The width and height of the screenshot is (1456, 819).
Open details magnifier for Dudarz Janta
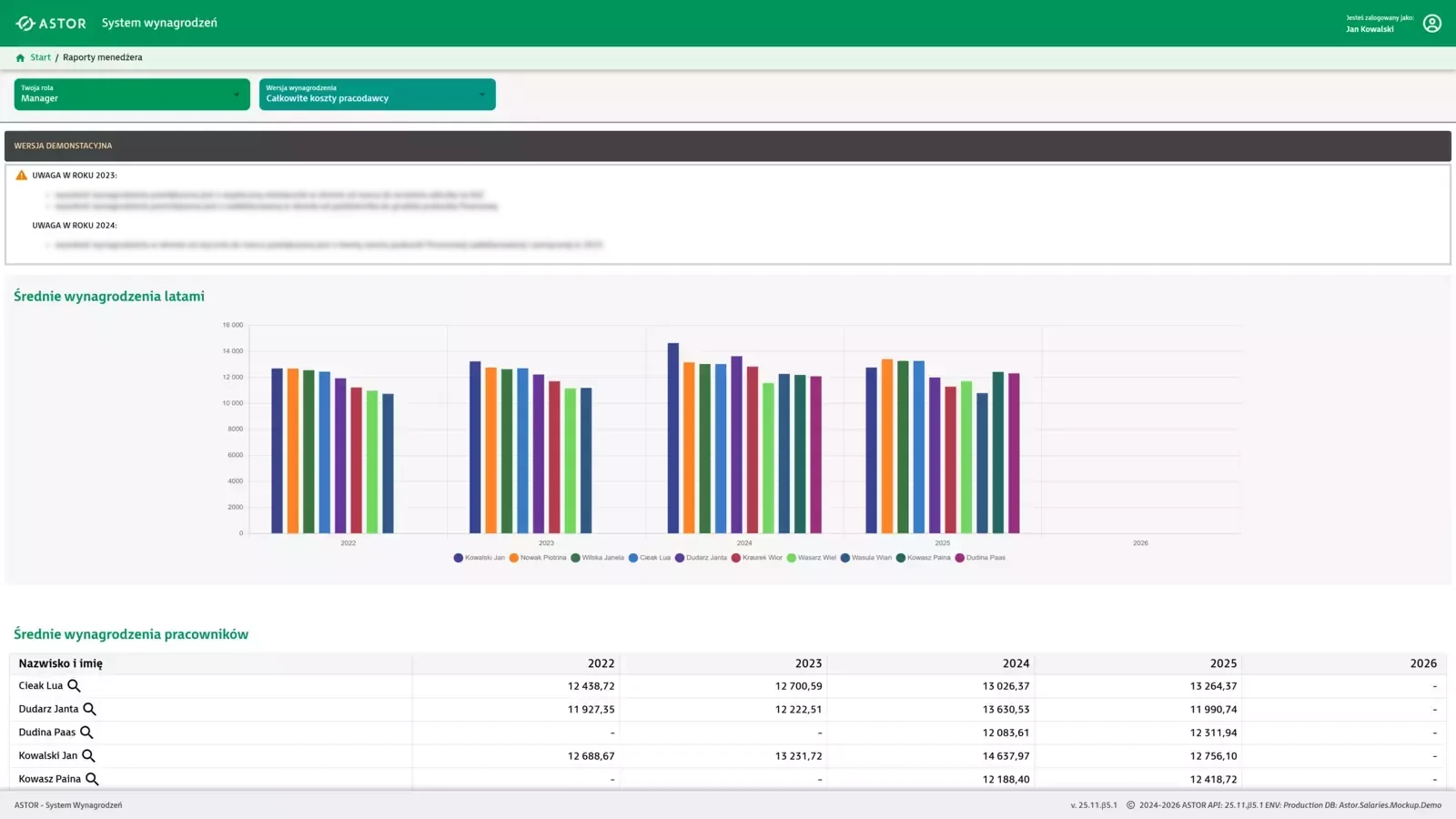89,709
